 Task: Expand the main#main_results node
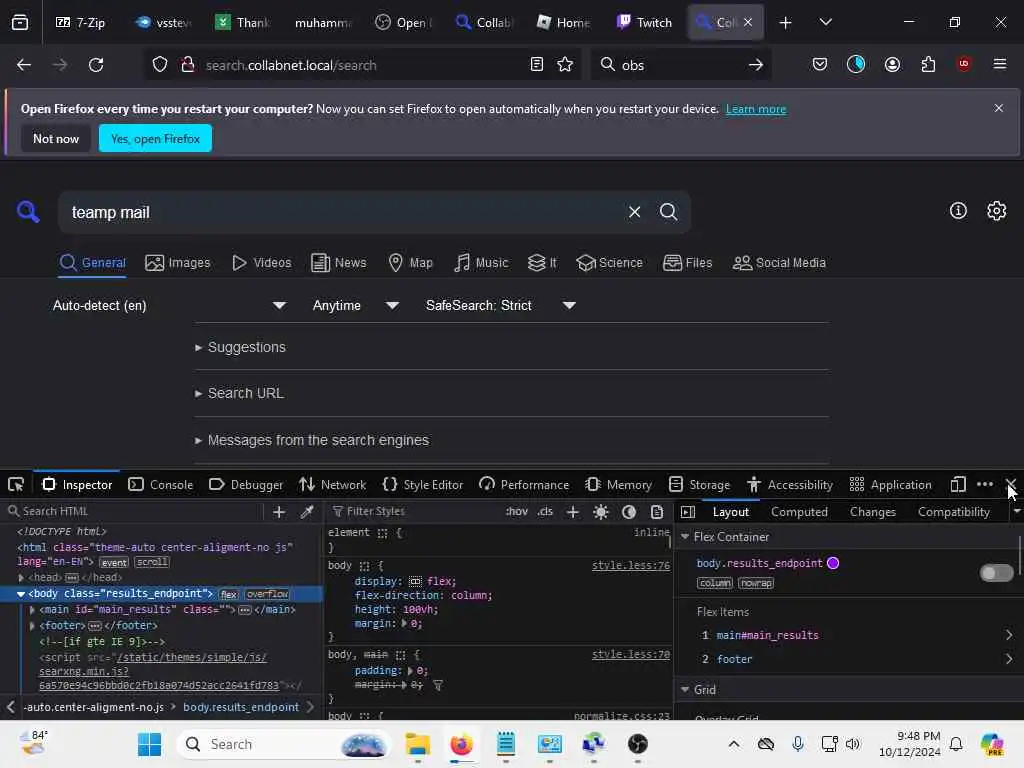(32, 609)
